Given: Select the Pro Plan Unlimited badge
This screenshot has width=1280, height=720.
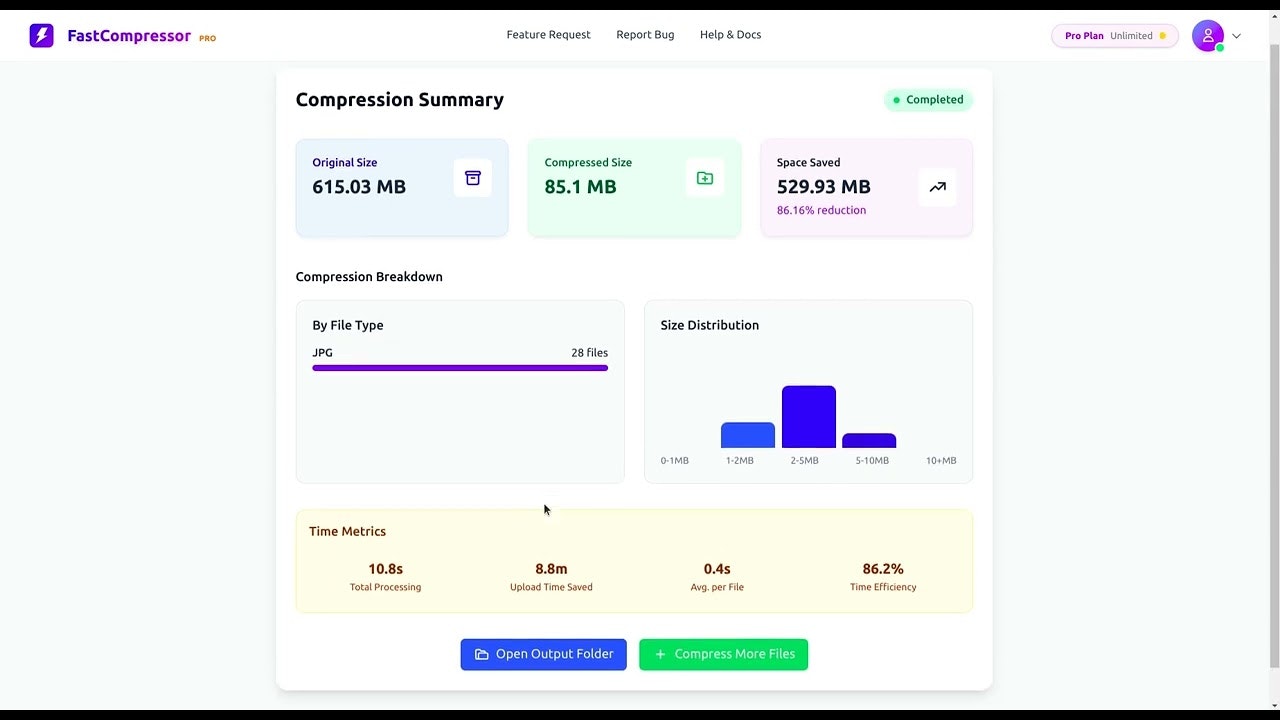Looking at the screenshot, I should pyautogui.click(x=1113, y=35).
